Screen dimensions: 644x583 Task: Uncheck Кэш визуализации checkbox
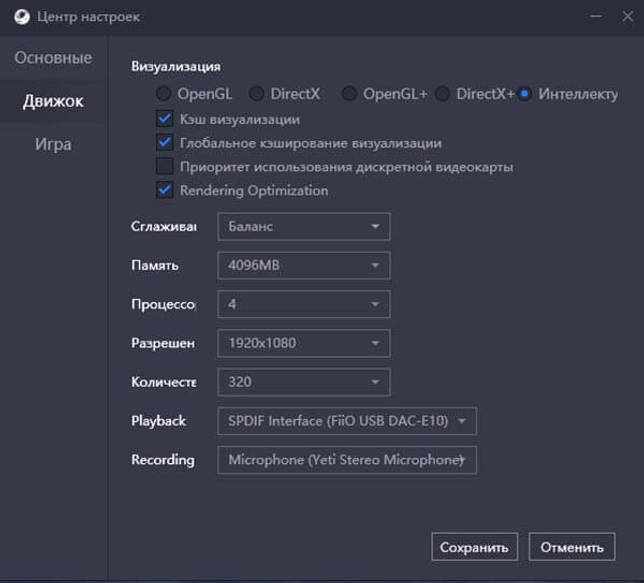click(165, 119)
